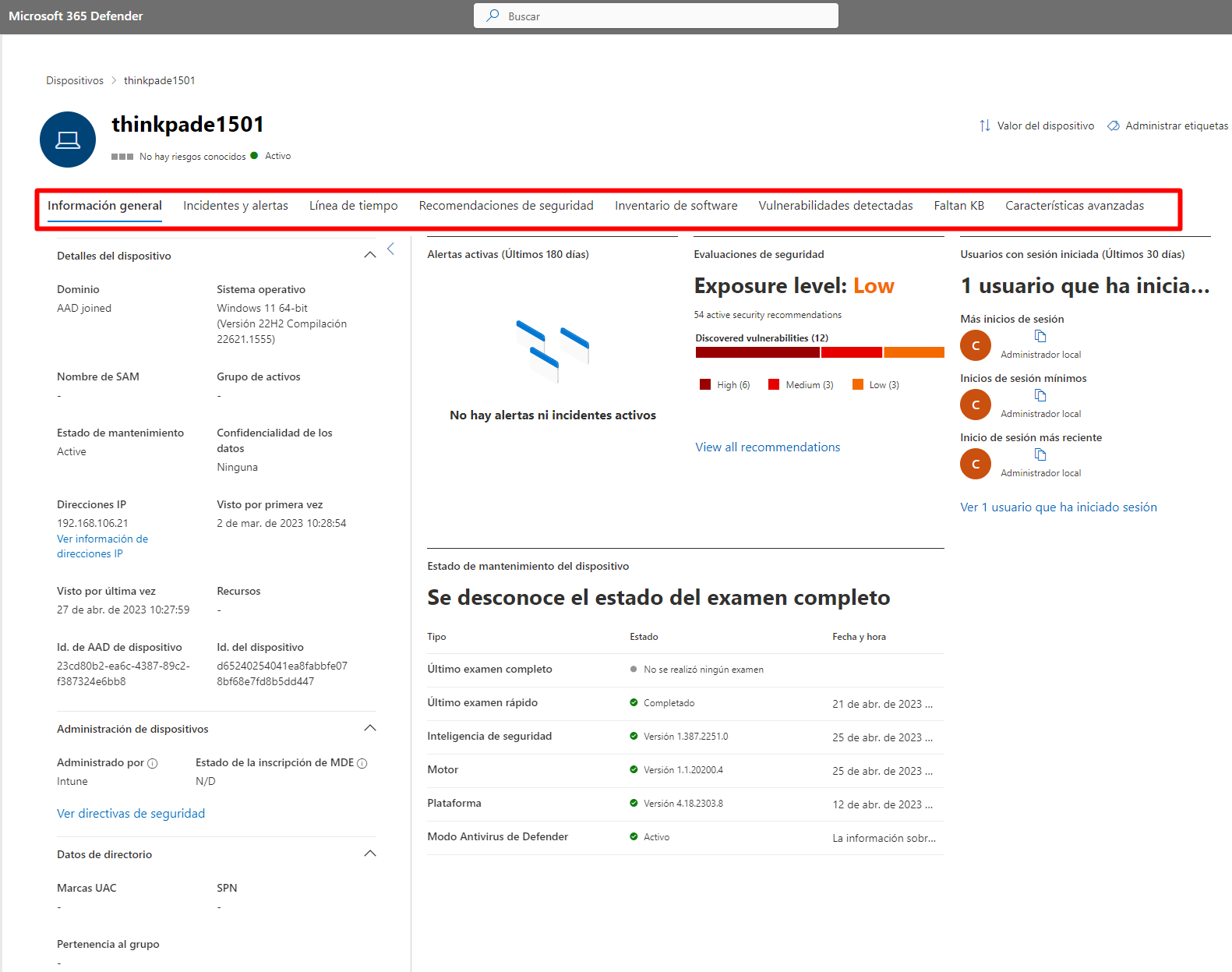This screenshot has width=1232, height=972.
Task: Click the Exposure level: Low heading
Action: pos(794,286)
